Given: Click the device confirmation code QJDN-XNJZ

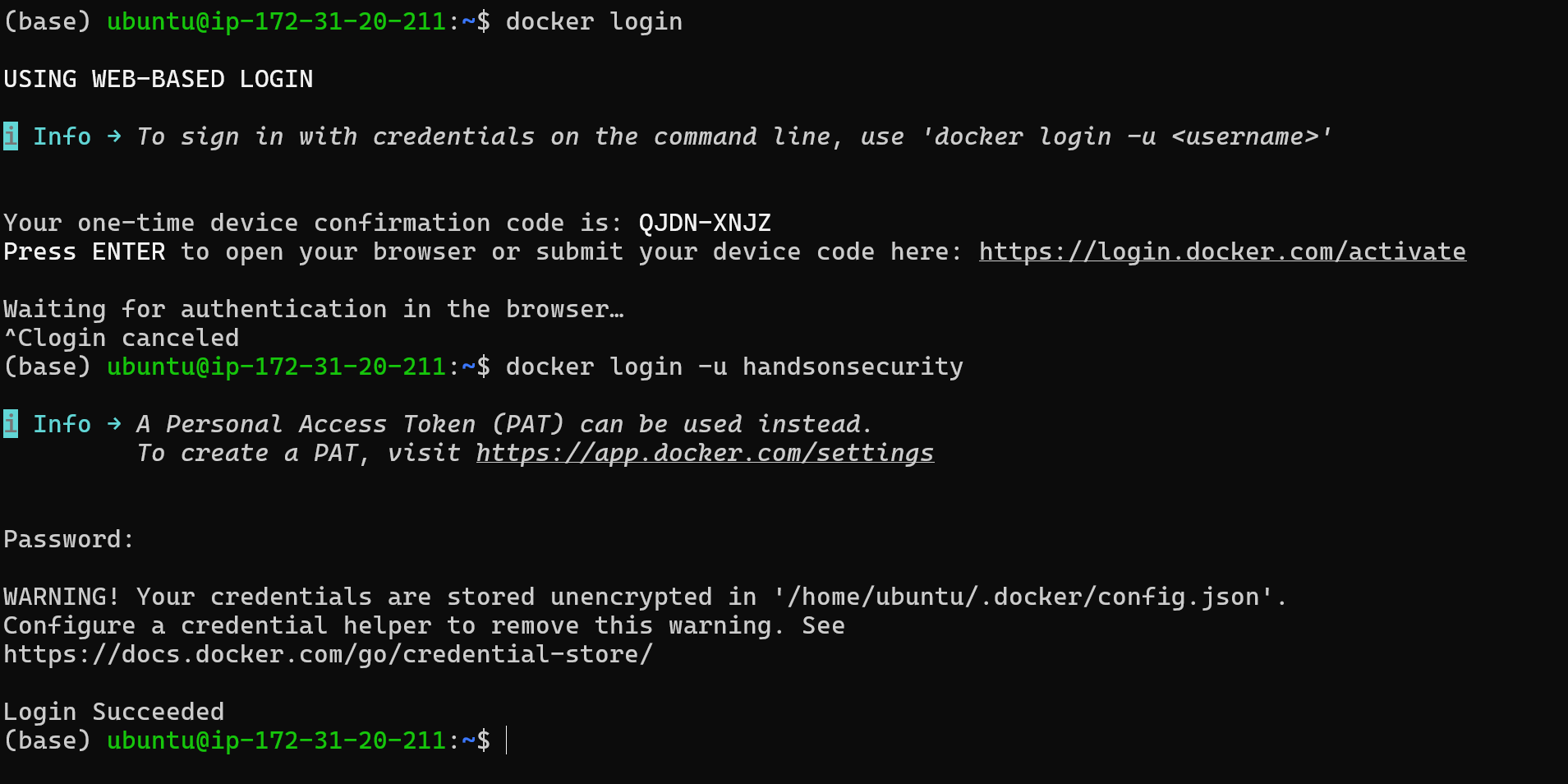Looking at the screenshot, I should tap(705, 224).
